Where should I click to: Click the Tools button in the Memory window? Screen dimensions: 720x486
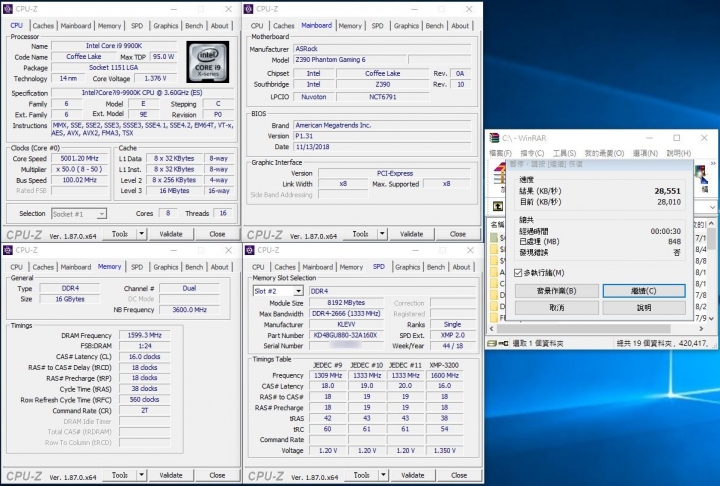[x=120, y=475]
